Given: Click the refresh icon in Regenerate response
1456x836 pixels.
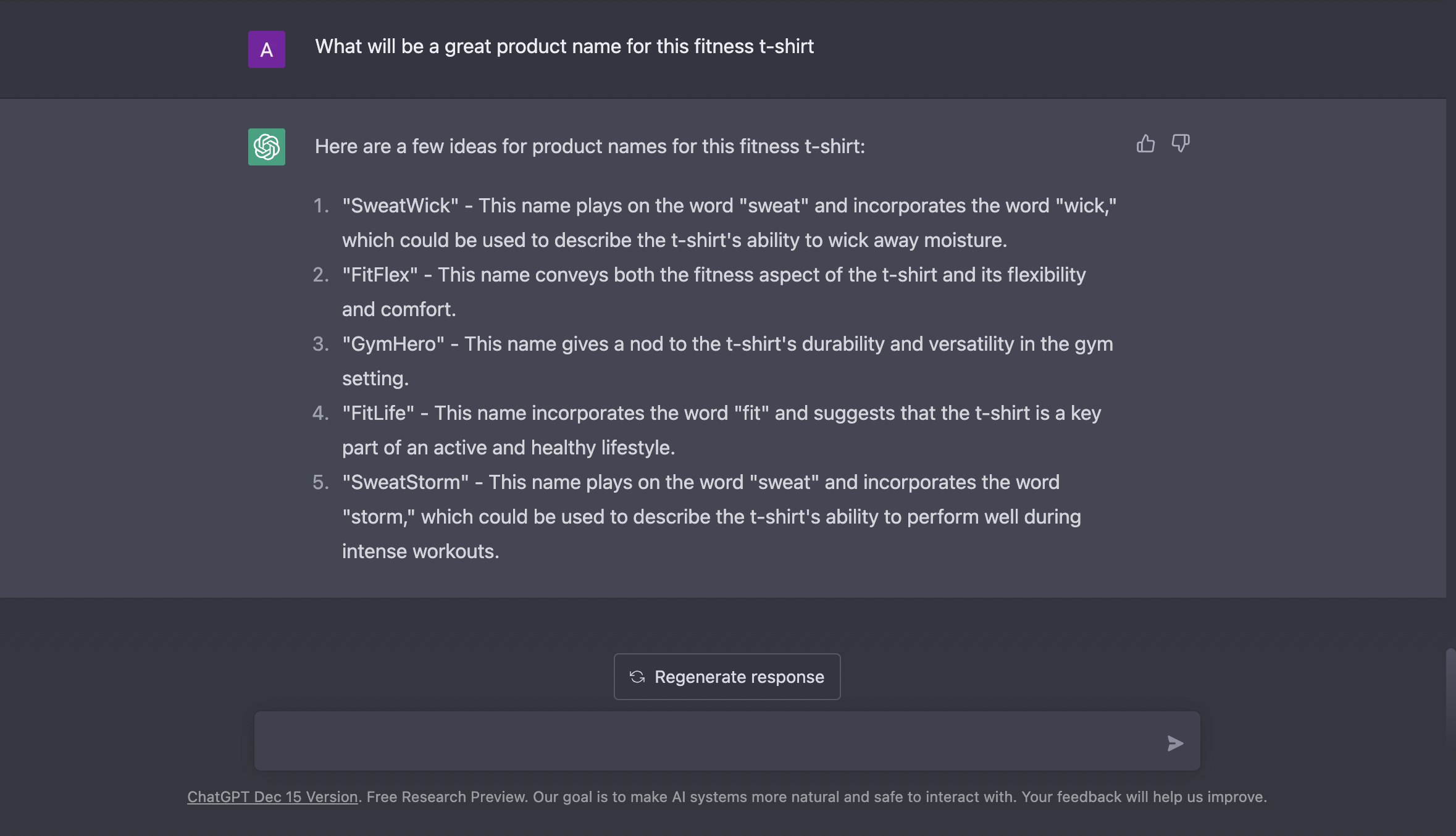Looking at the screenshot, I should (637, 677).
